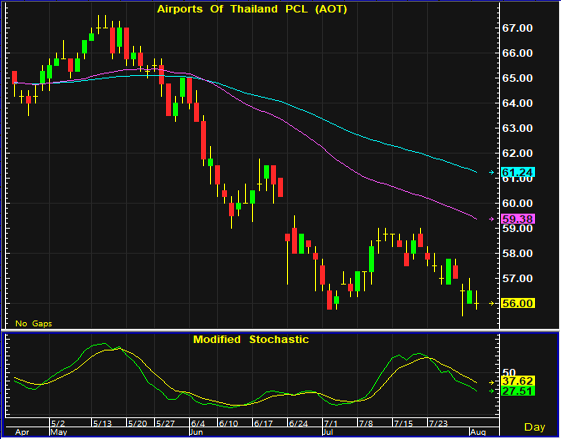Image resolution: width=561 pixels, height=439 pixels.
Task: Click the magenta arrow beside 59.38
Action: pyautogui.click(x=492, y=219)
